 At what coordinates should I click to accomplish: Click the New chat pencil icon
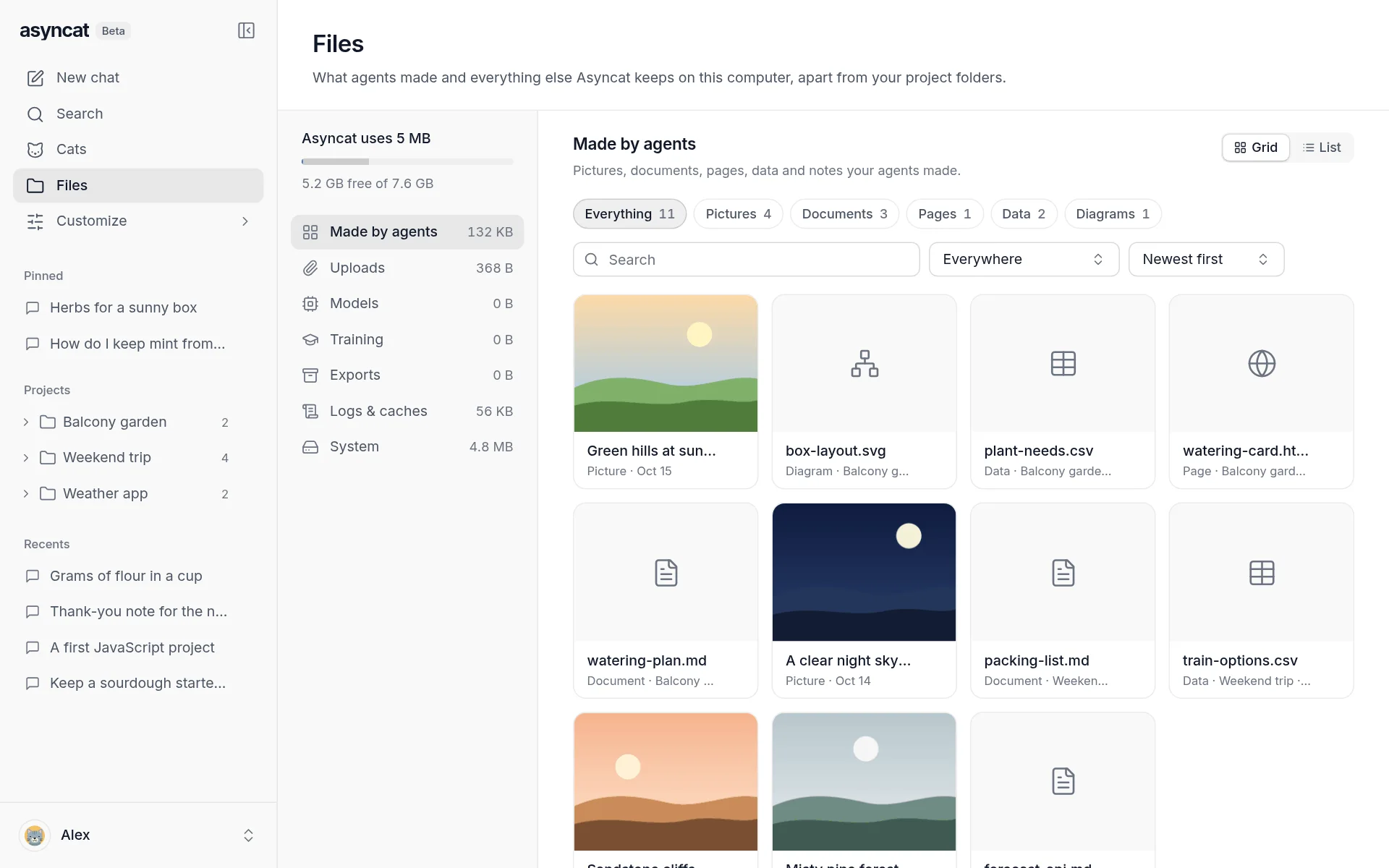point(35,78)
